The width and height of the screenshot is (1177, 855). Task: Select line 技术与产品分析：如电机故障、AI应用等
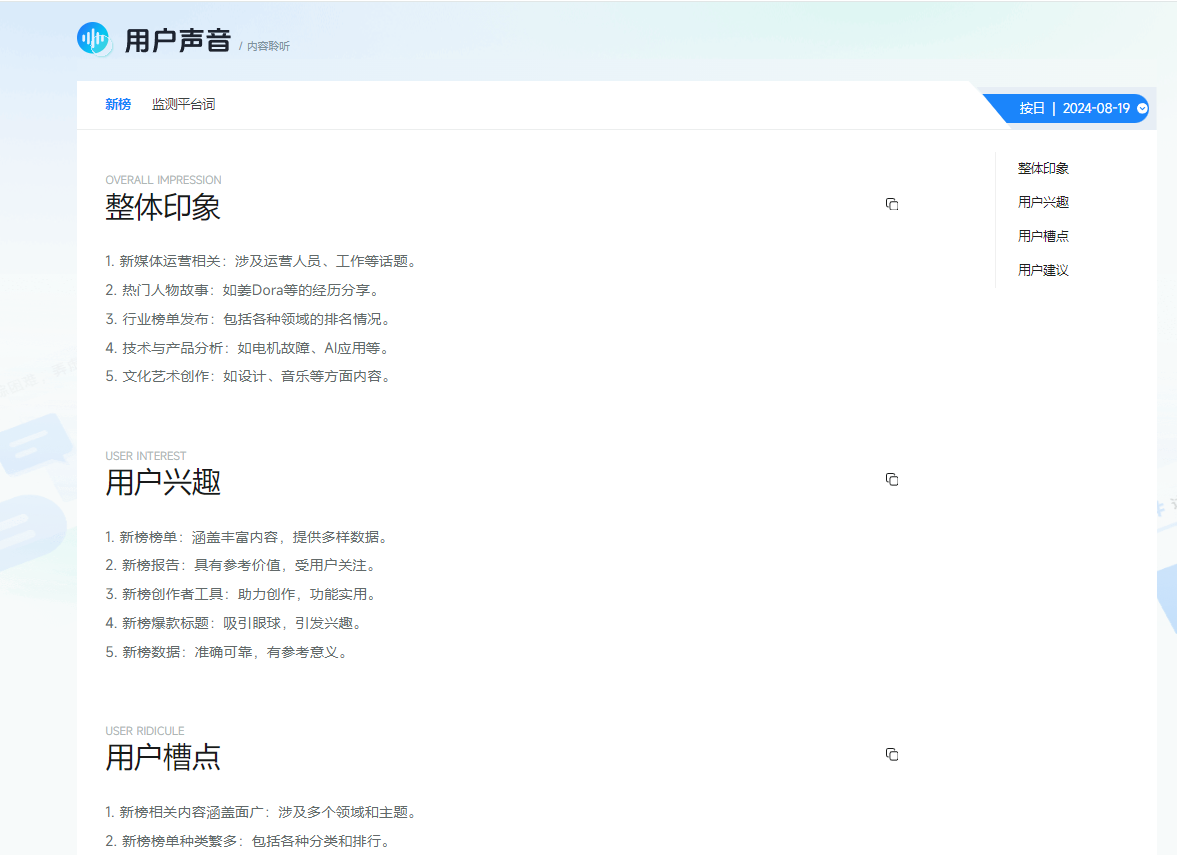tap(248, 348)
